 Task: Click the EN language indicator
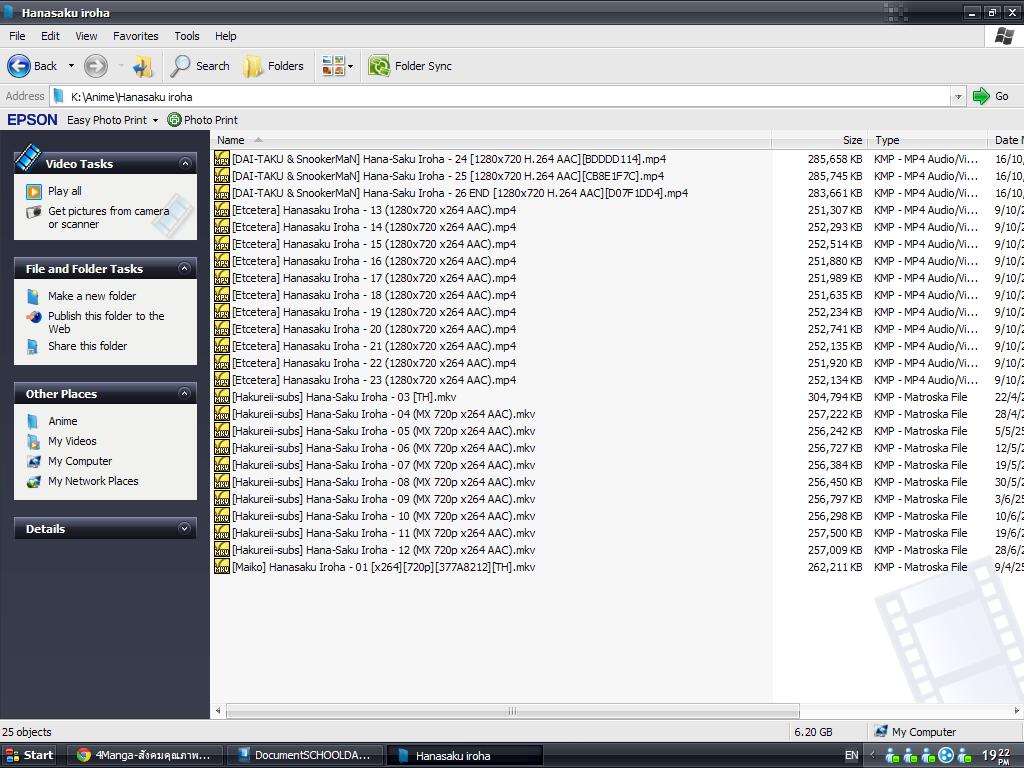coord(852,755)
